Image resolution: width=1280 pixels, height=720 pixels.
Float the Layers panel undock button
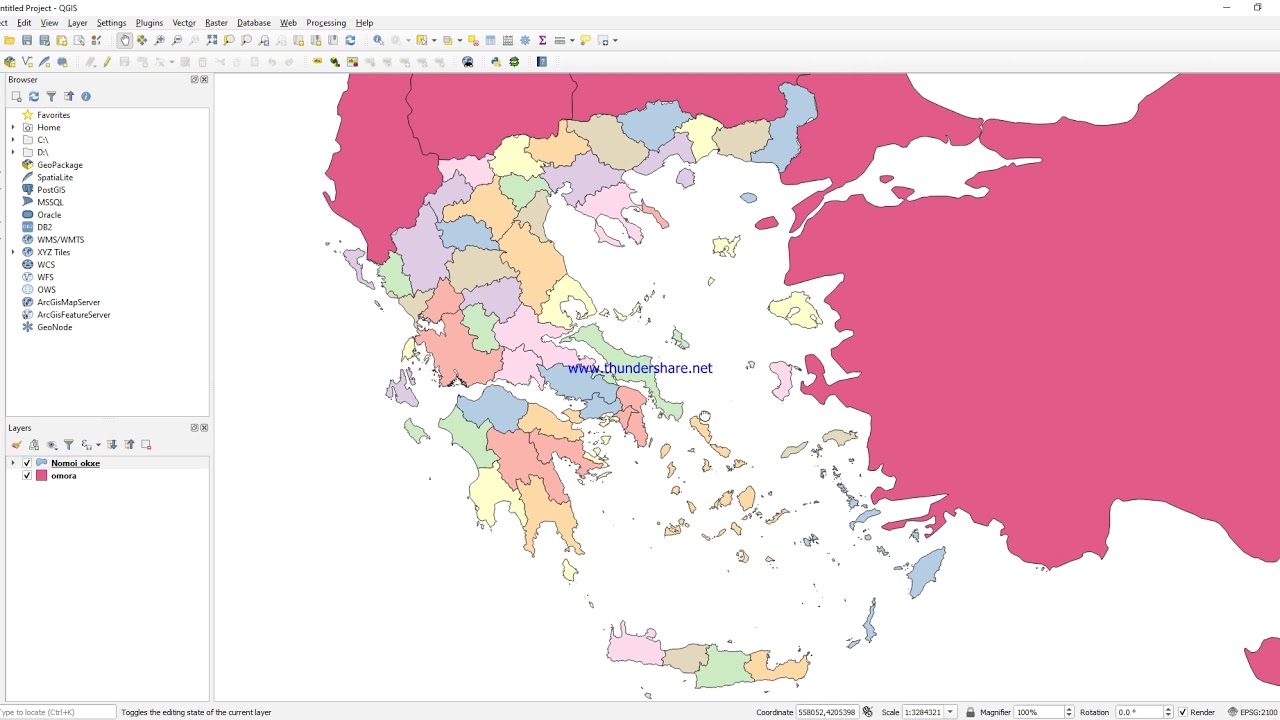point(194,428)
